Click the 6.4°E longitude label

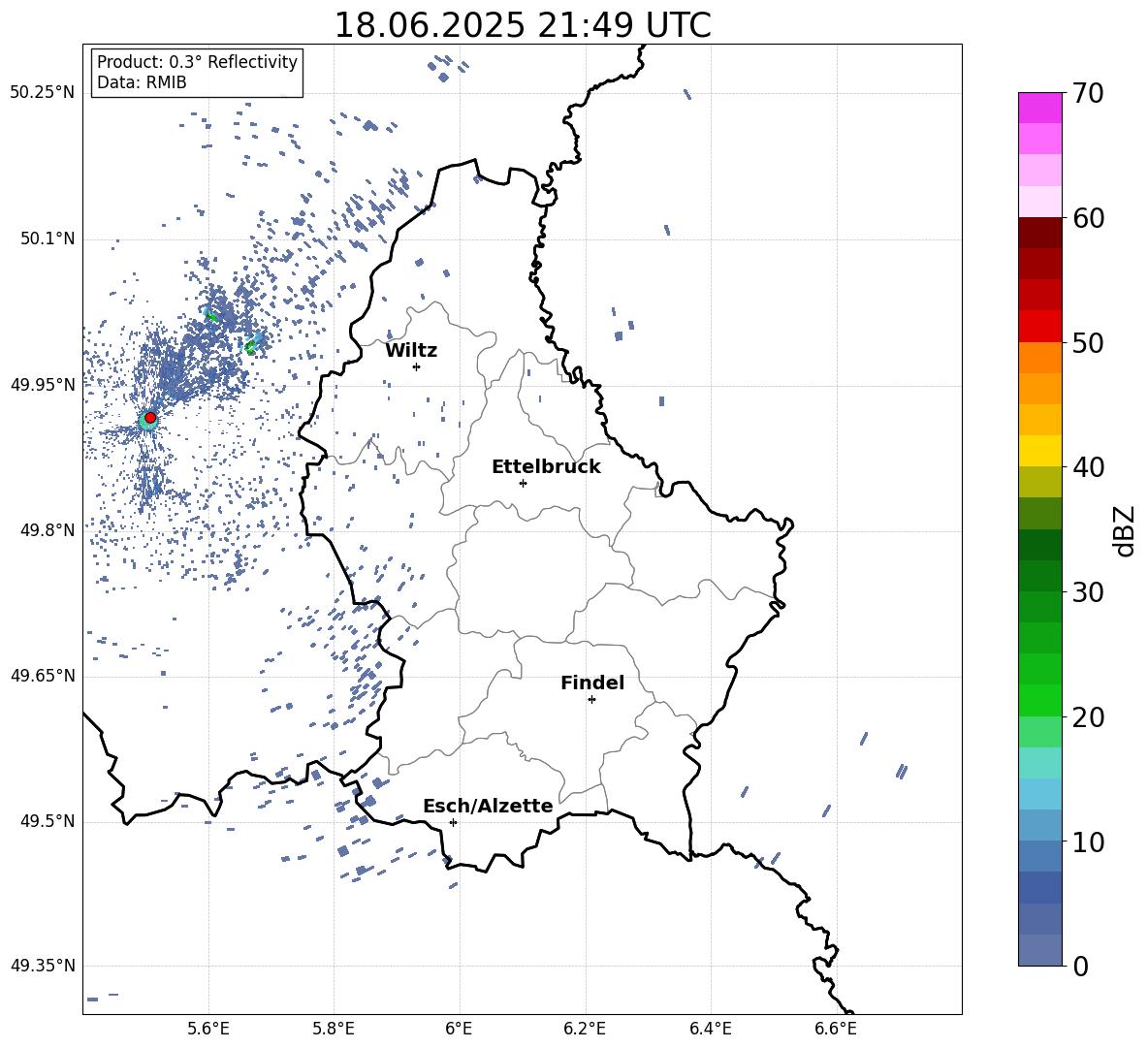[711, 1029]
